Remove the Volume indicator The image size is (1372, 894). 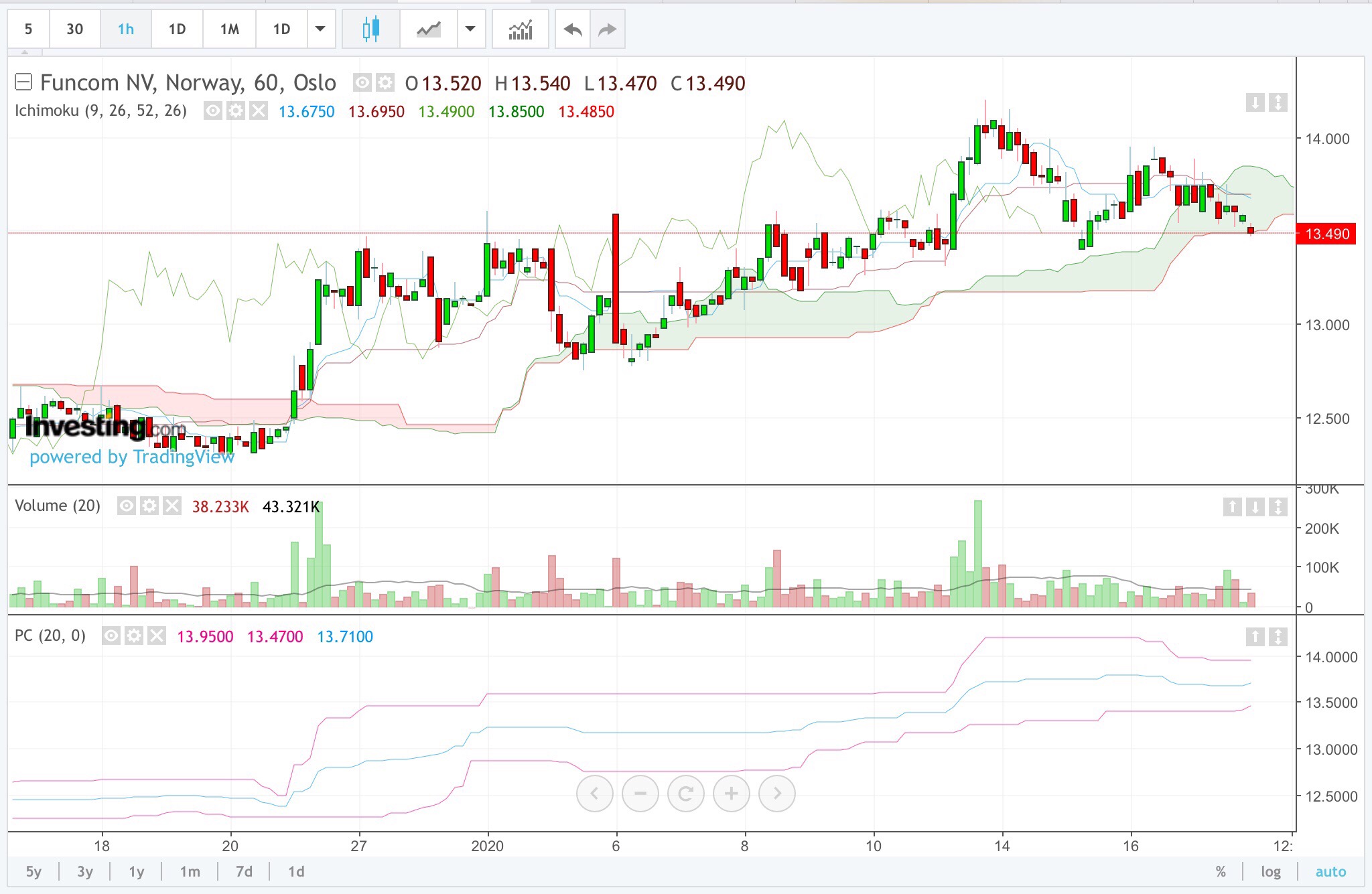(x=172, y=506)
